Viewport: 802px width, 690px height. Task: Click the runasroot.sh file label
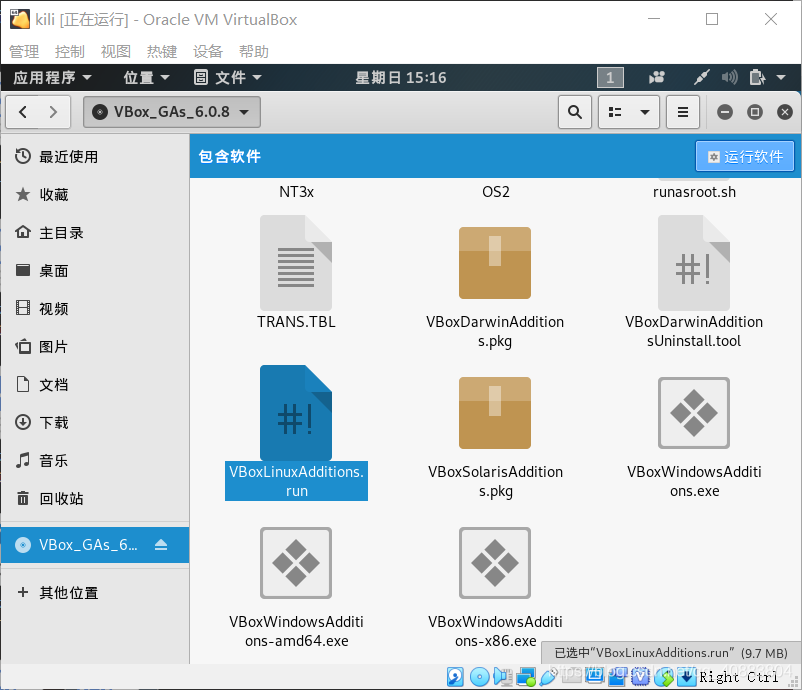694,192
